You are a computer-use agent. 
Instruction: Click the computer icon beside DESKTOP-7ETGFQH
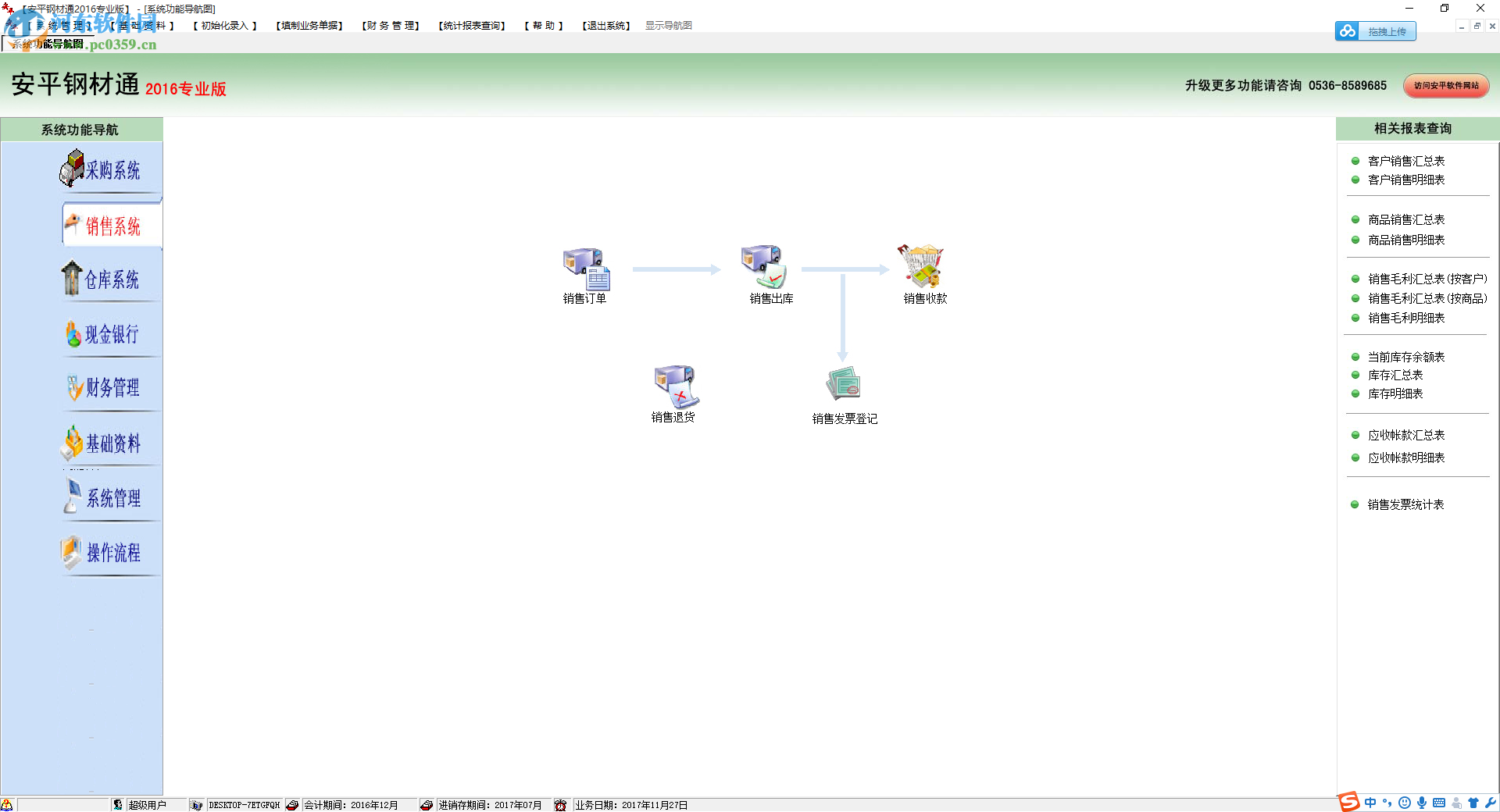point(197,805)
